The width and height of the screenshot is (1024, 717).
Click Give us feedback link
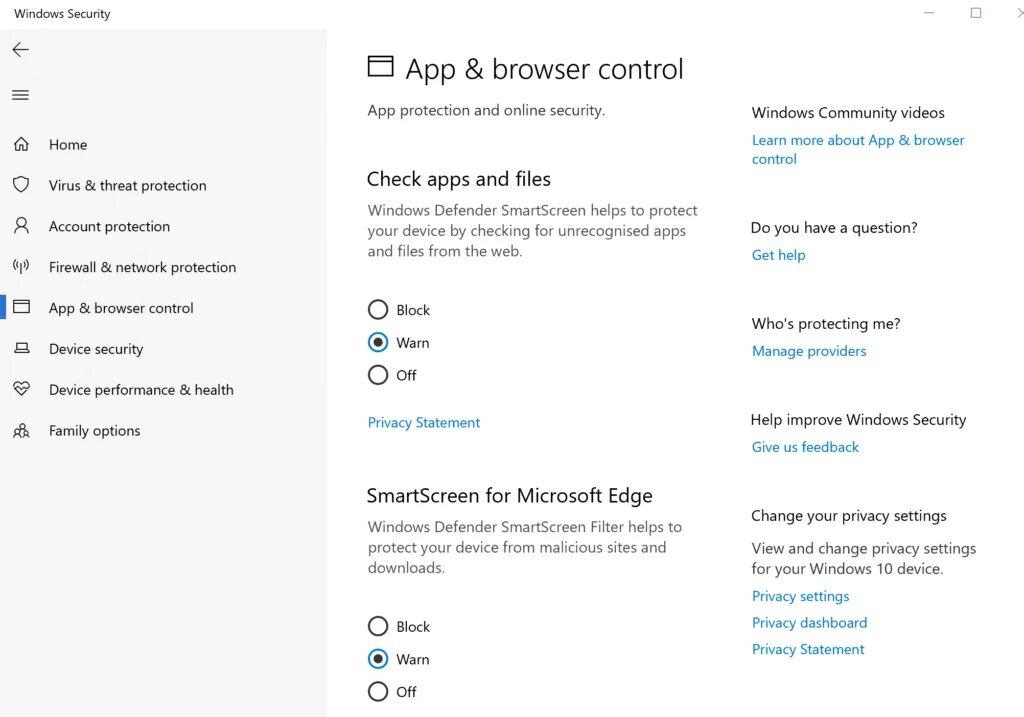point(805,447)
